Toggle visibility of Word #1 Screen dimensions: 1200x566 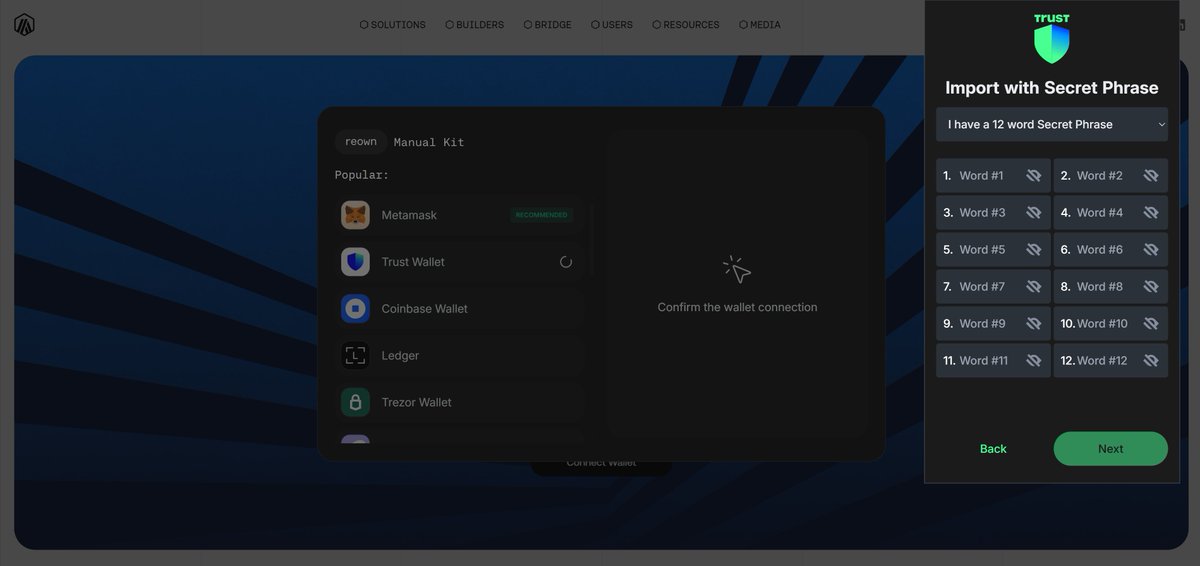(1034, 176)
